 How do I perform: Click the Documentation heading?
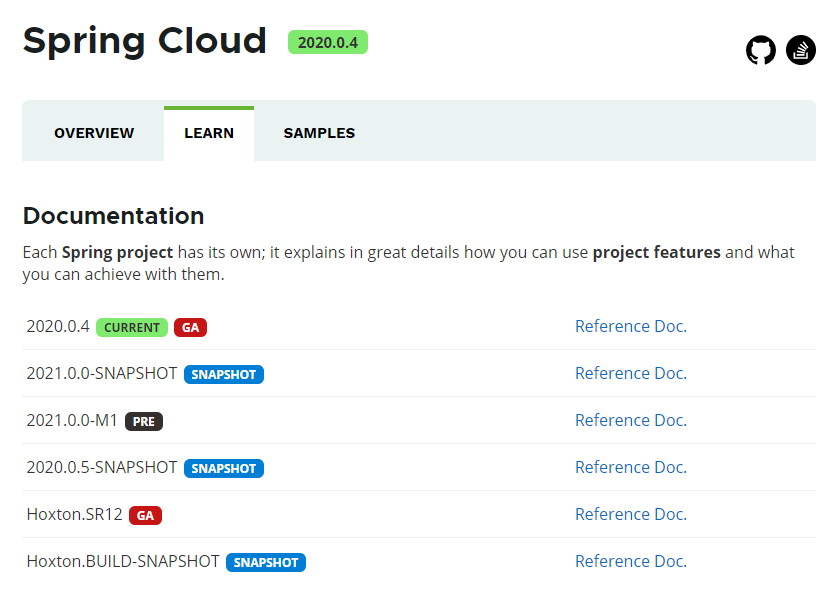click(x=114, y=216)
